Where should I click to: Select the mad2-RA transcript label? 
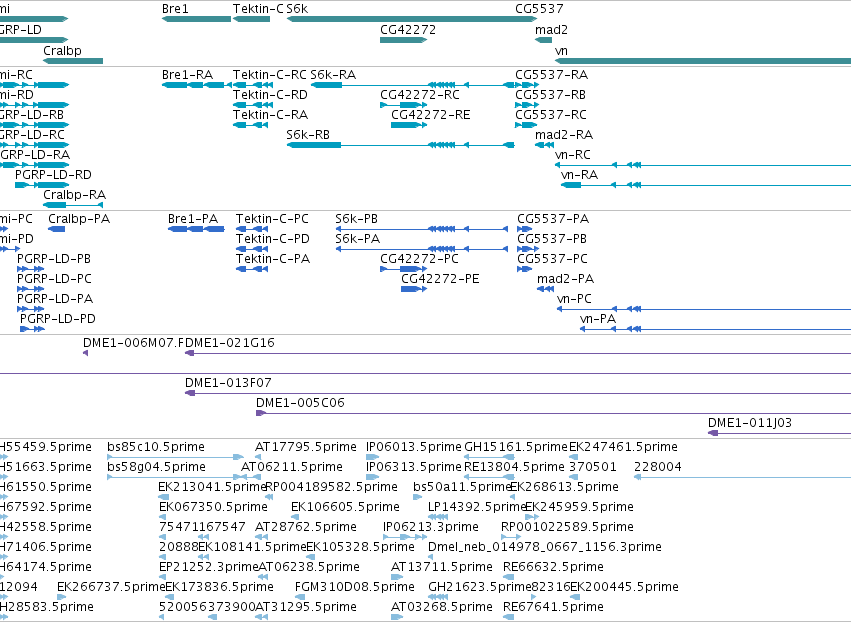pyautogui.click(x=564, y=135)
